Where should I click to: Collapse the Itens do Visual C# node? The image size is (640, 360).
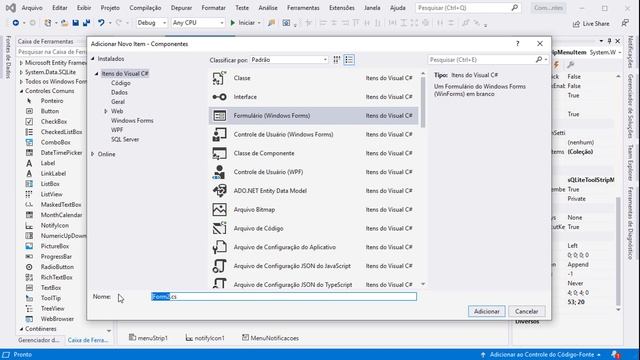[x=97, y=73]
